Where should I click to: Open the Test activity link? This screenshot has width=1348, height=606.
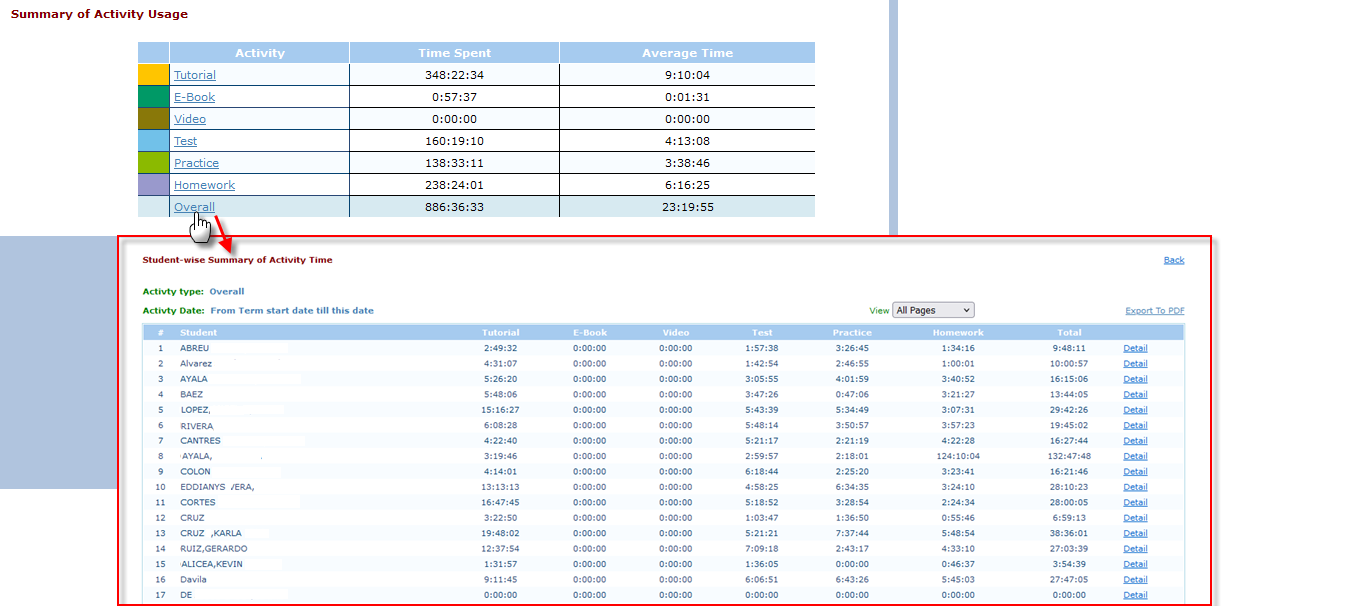[x=185, y=141]
